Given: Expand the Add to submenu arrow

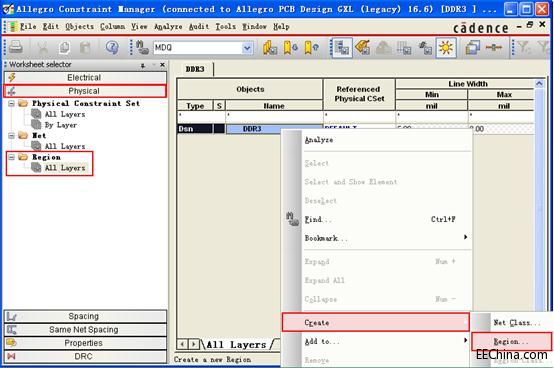Looking at the screenshot, I should [465, 340].
